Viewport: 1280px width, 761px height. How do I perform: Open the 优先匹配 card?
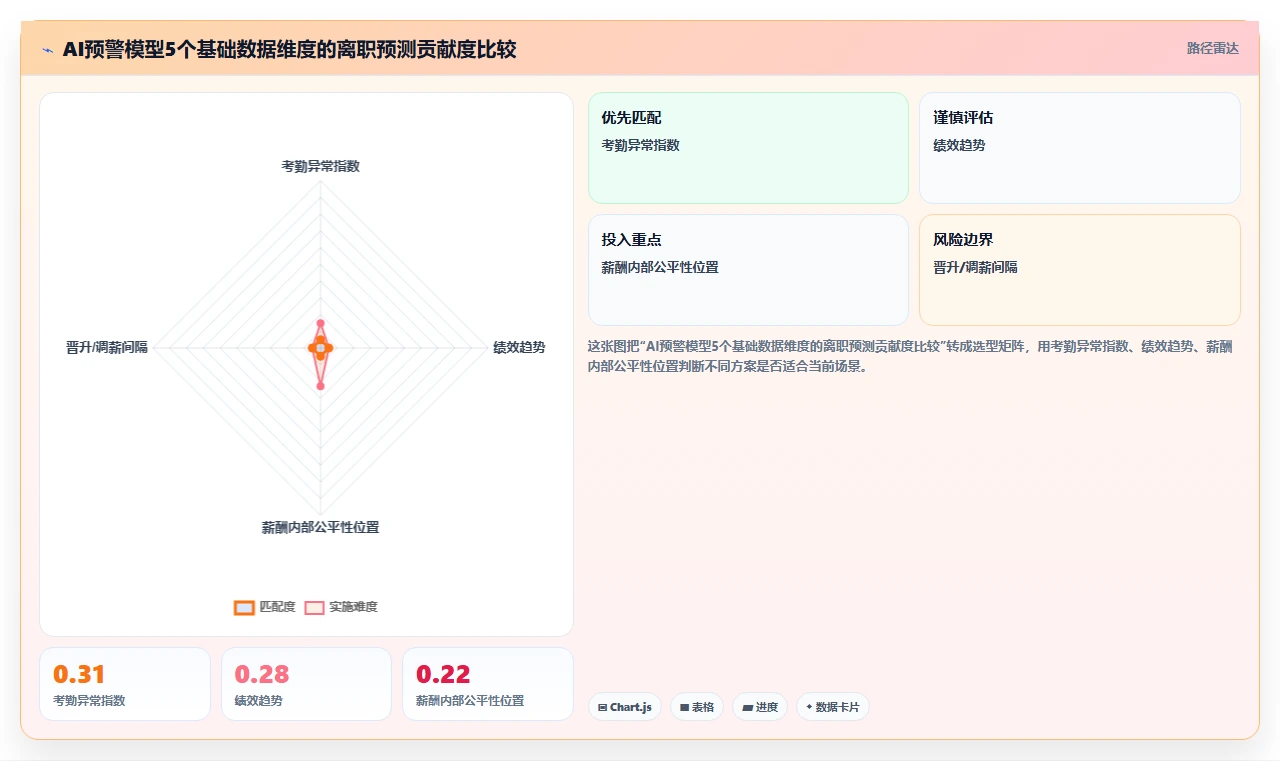pyautogui.click(x=748, y=148)
